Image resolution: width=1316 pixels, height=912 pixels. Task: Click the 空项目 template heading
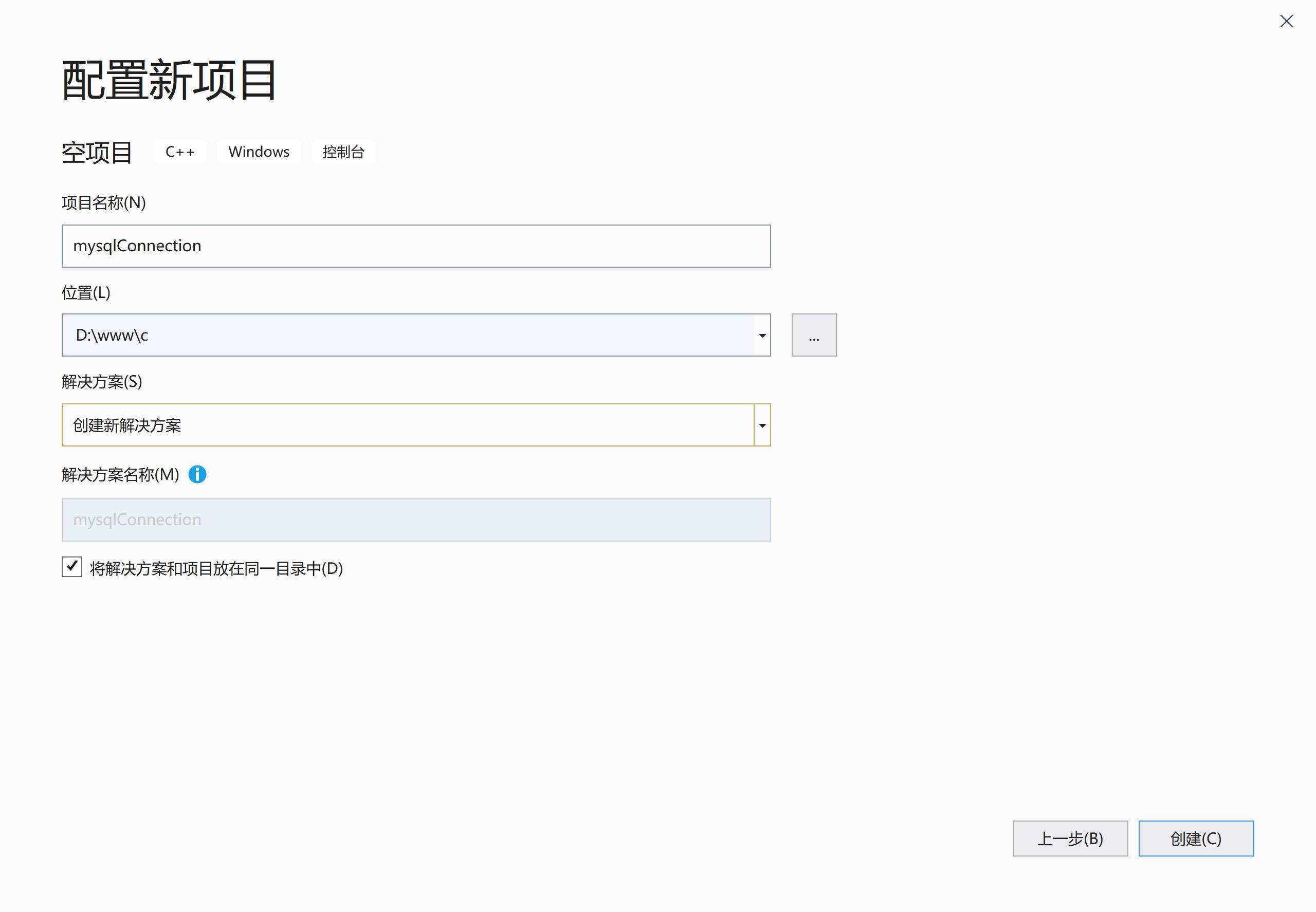[97, 153]
